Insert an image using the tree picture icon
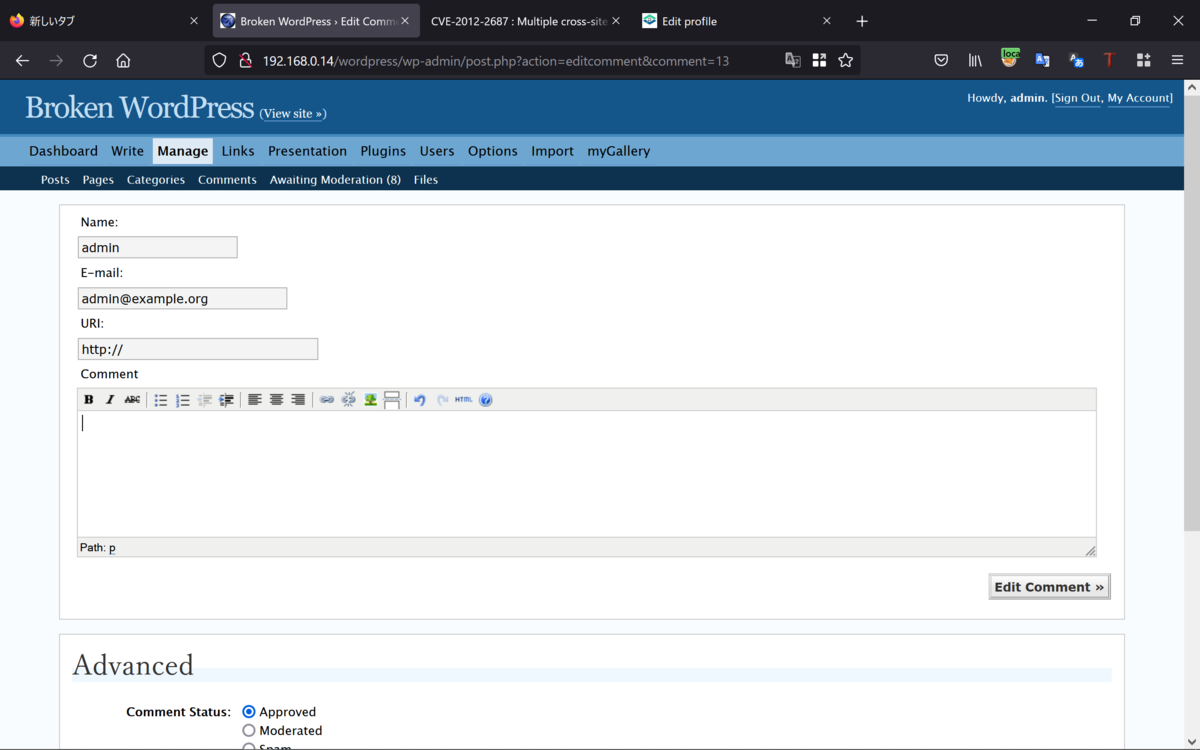The height and width of the screenshot is (750, 1200). pyautogui.click(x=370, y=400)
